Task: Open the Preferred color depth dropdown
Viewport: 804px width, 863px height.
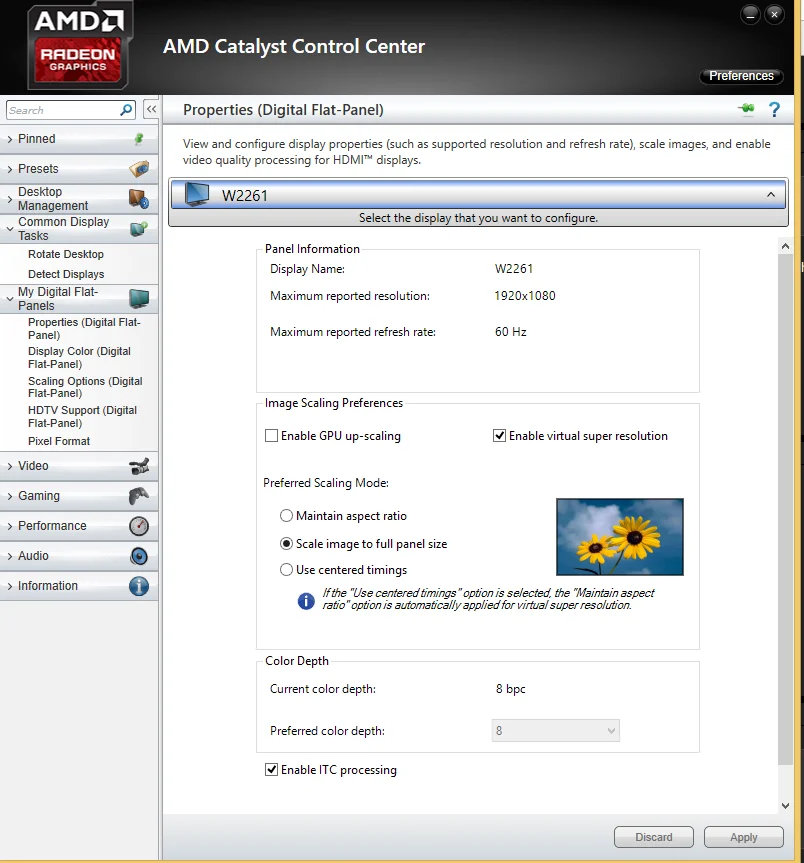Action: click(x=555, y=730)
